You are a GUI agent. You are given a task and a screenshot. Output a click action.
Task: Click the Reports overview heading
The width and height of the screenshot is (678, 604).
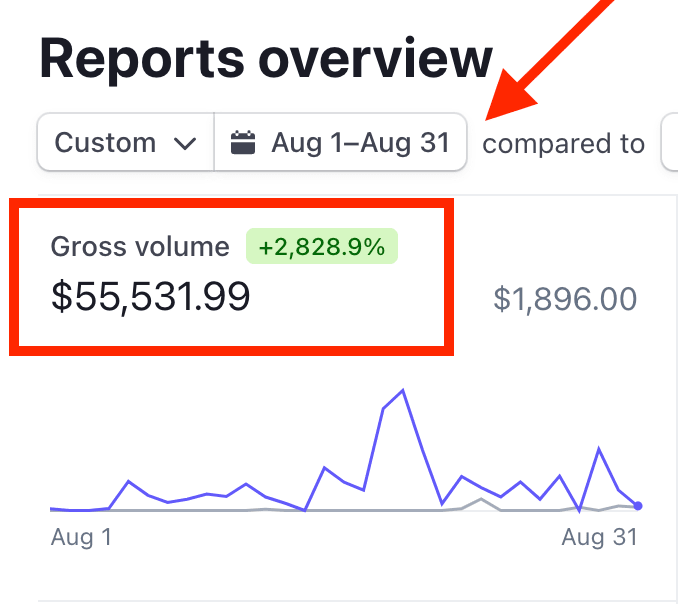[x=266, y=60]
